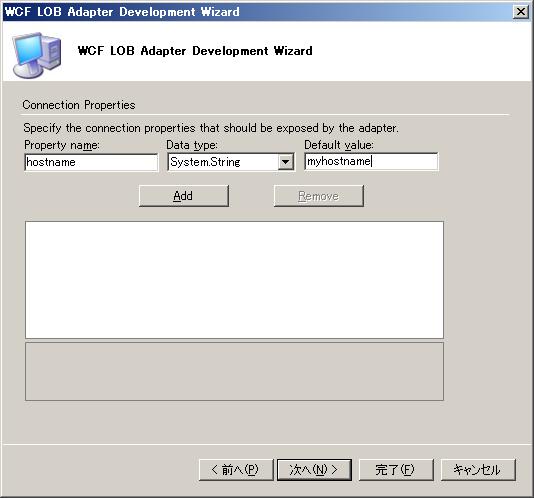Go back with the 前へ(P) button
Image resolution: width=534 pixels, height=498 pixels.
point(236,470)
